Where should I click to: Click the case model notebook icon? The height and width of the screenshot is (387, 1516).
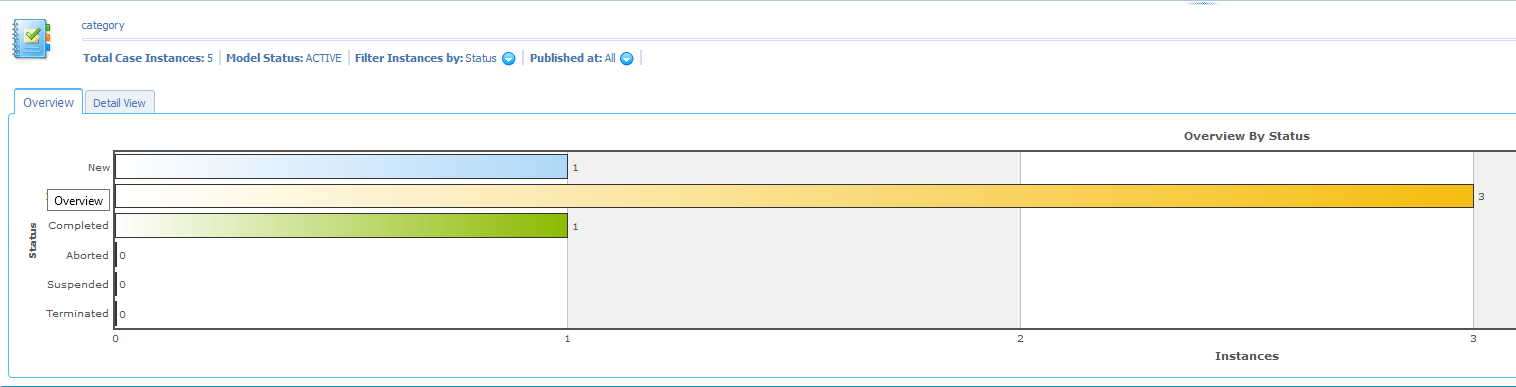point(31,39)
